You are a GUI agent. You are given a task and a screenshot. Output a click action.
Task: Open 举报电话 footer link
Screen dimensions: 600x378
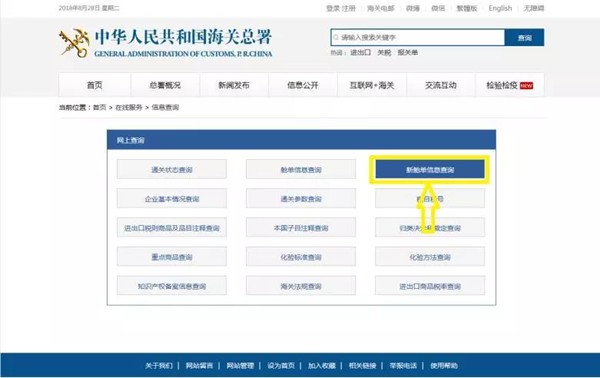pos(403,366)
